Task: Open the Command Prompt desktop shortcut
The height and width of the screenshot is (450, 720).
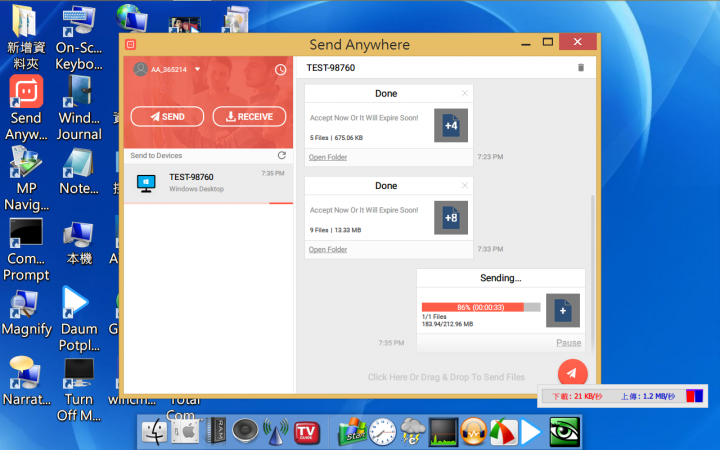Action: pos(26,249)
